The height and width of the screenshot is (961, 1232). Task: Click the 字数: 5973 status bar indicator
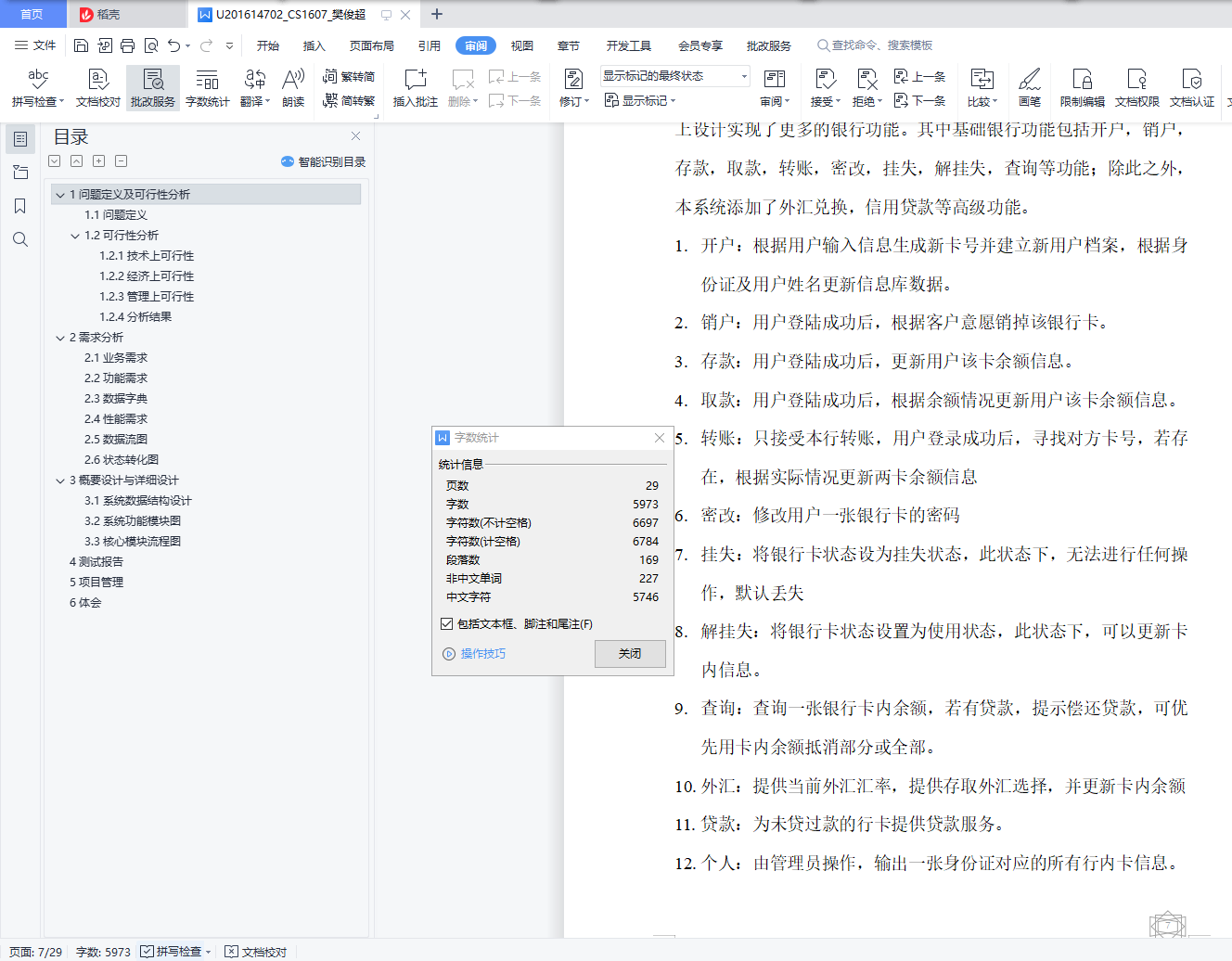103,952
